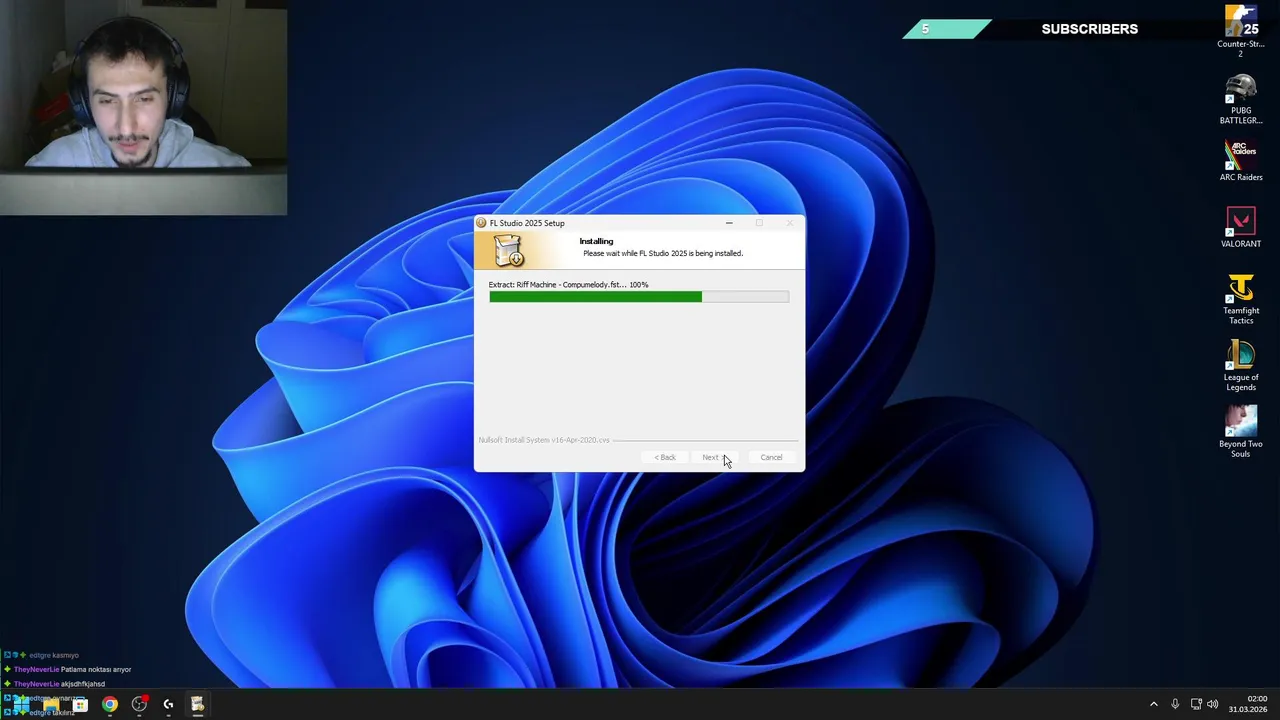Screen dimensions: 1280x720
Task: Open the Counter-Strike 2 desktop shortcut
Action: (1241, 30)
